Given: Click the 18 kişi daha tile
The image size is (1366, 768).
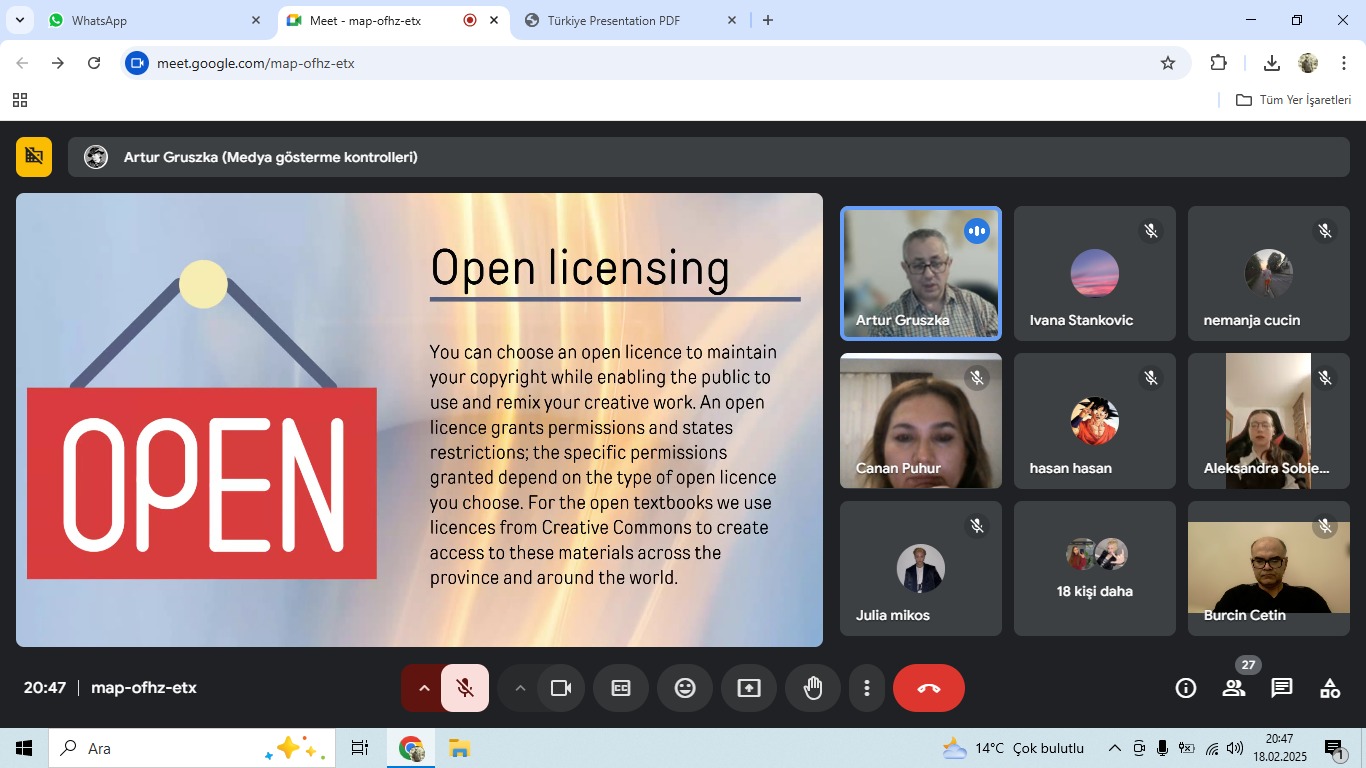Looking at the screenshot, I should point(1095,568).
